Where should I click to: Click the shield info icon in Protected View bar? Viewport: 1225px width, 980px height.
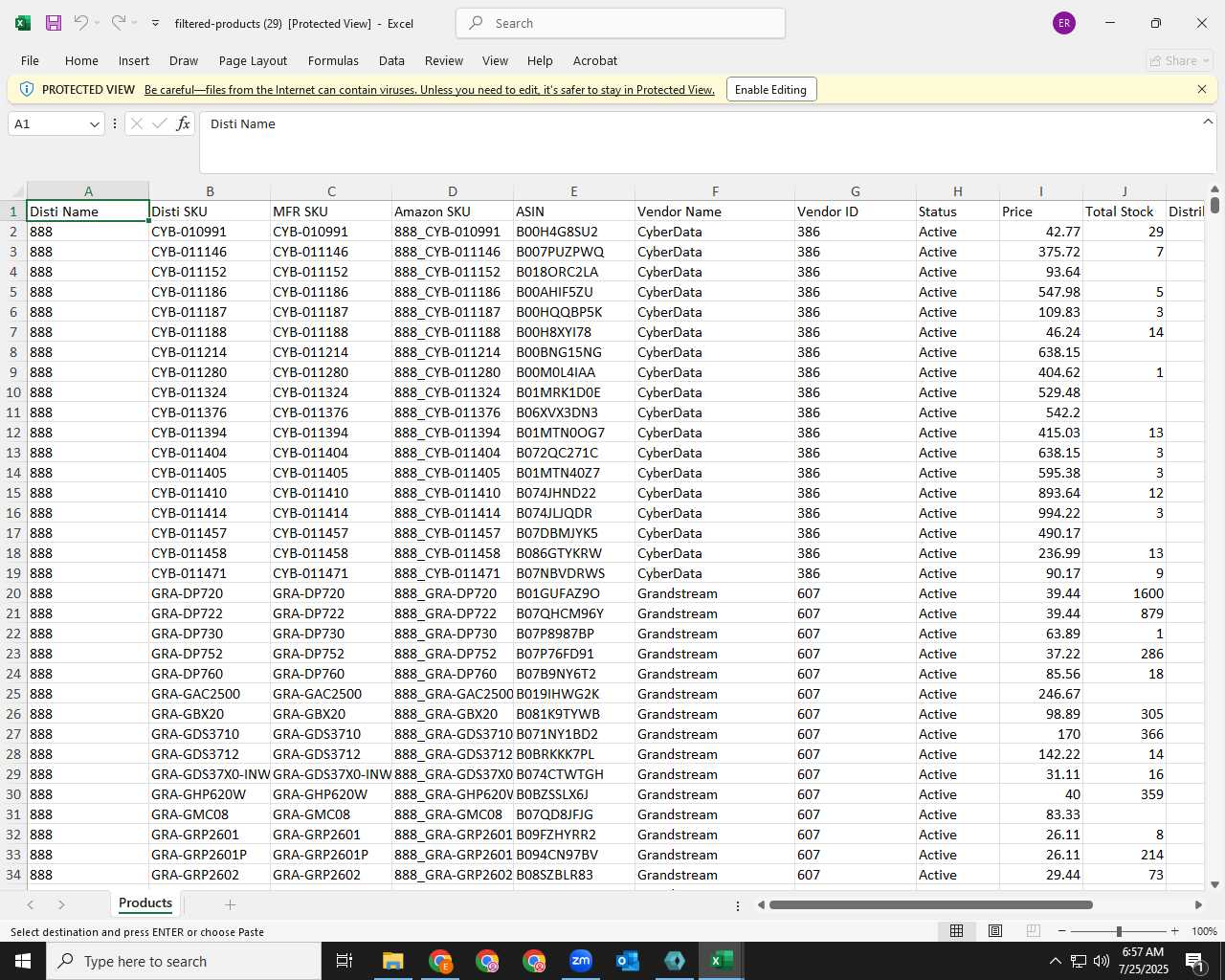(27, 89)
